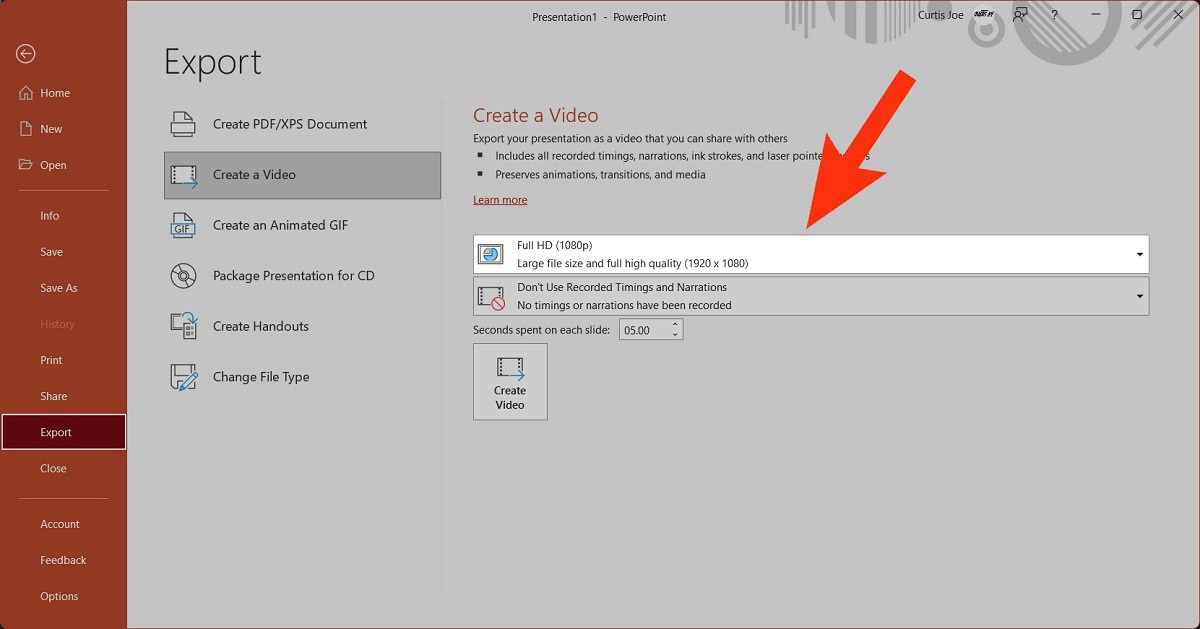
Task: Click the Create an Animated GIF icon
Action: coord(183,225)
